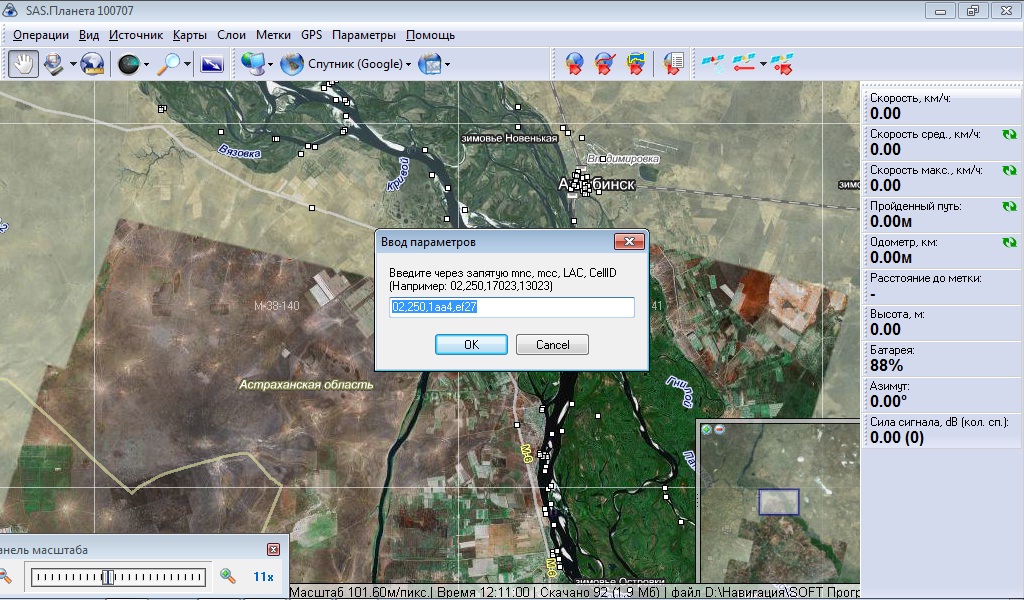The width and height of the screenshot is (1024, 600).
Task: Click the ruler distance measurement globe icon
Action: 92,64
